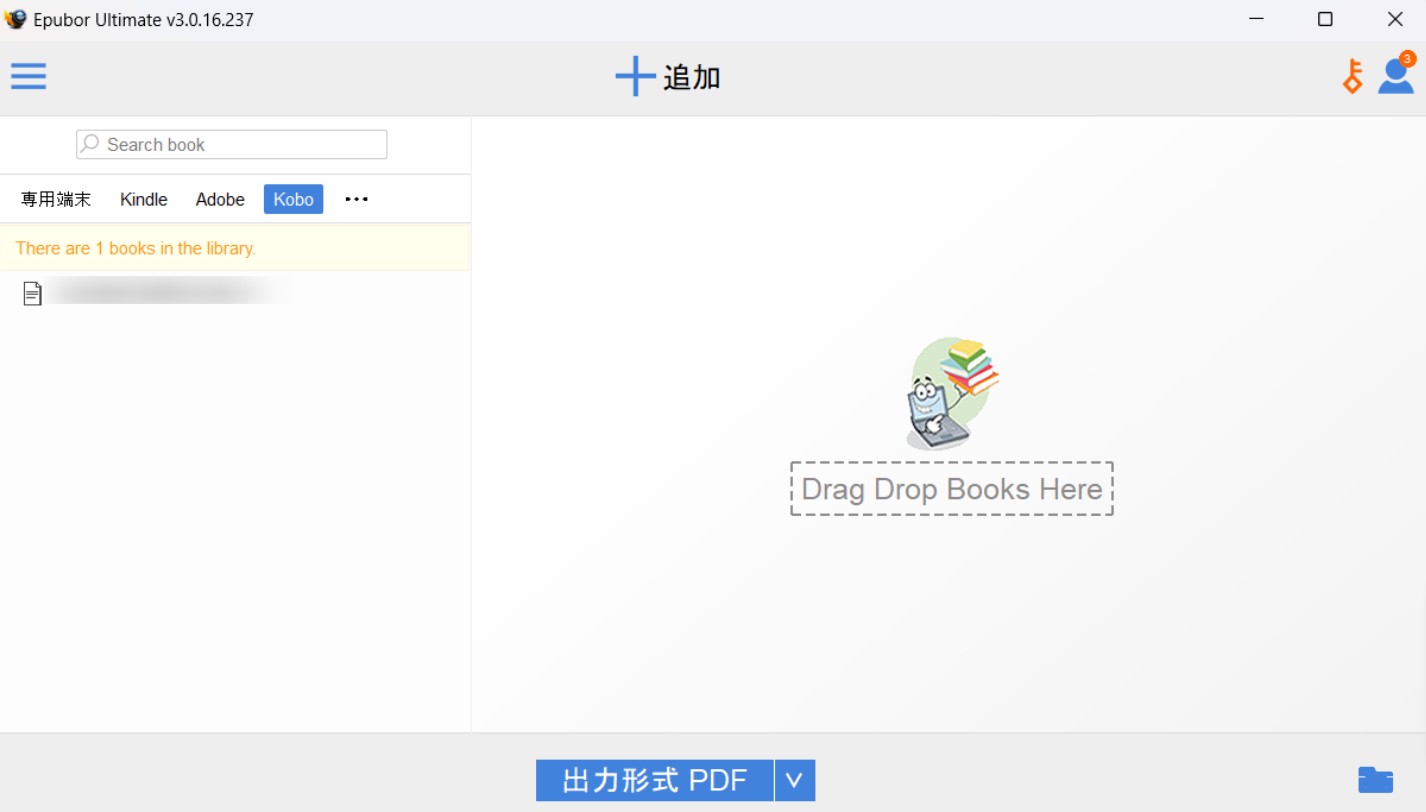Expand the output format dropdown arrow
This screenshot has width=1426, height=812.
[795, 780]
